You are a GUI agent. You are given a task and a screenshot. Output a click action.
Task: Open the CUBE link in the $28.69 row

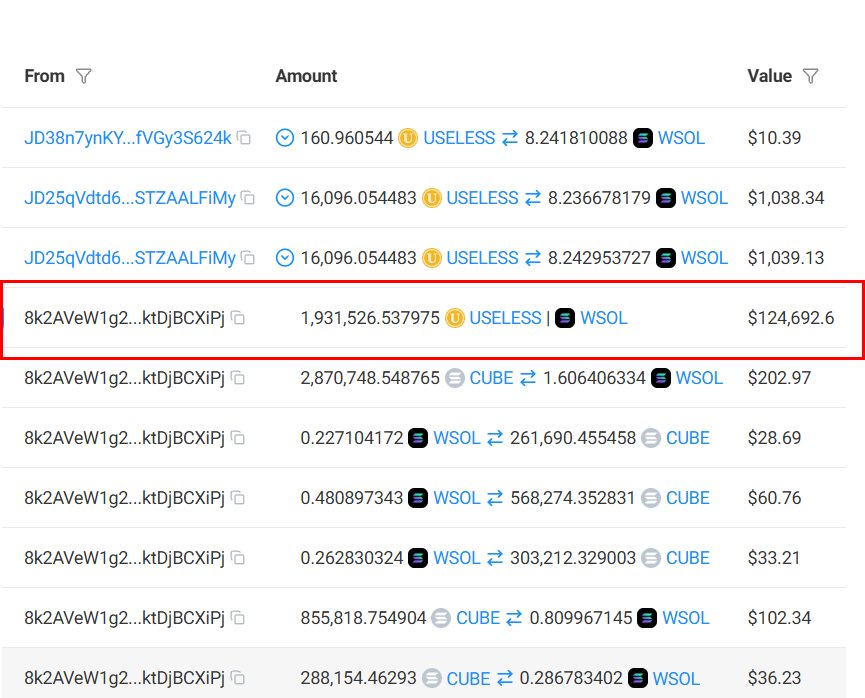click(x=688, y=439)
